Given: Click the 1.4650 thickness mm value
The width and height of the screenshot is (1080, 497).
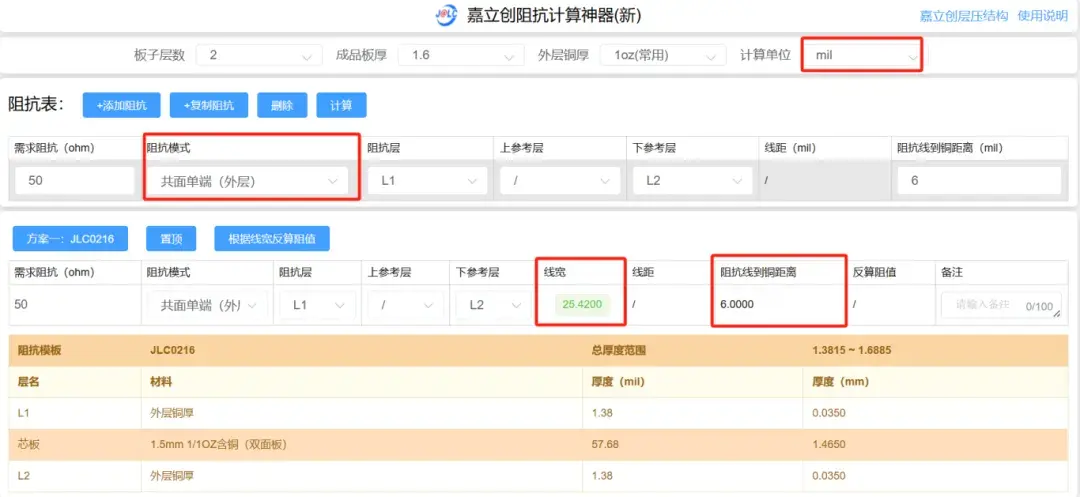Looking at the screenshot, I should click(829, 445).
